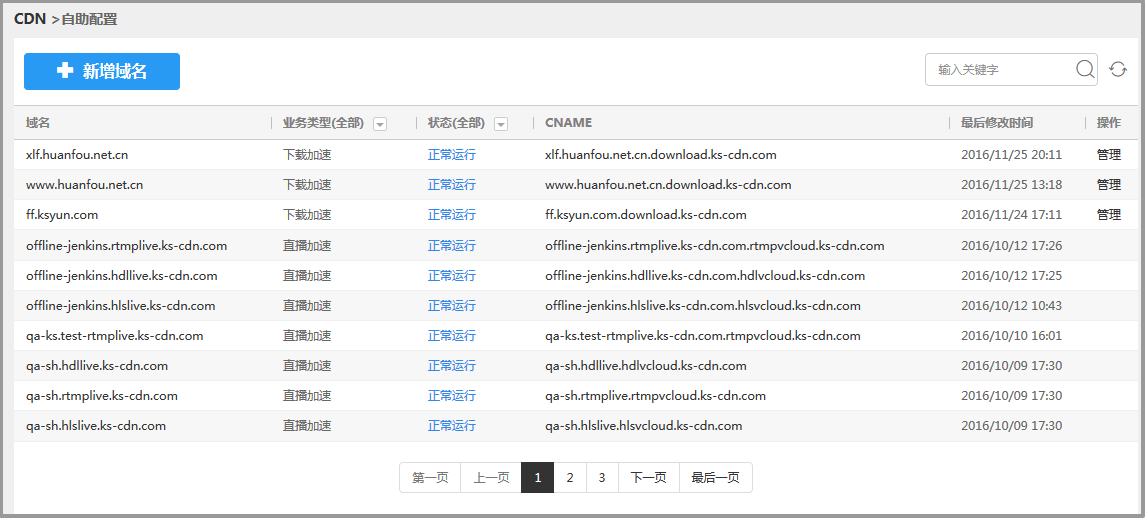Image resolution: width=1145 pixels, height=518 pixels.
Task: Go to page 2
Action: (570, 478)
